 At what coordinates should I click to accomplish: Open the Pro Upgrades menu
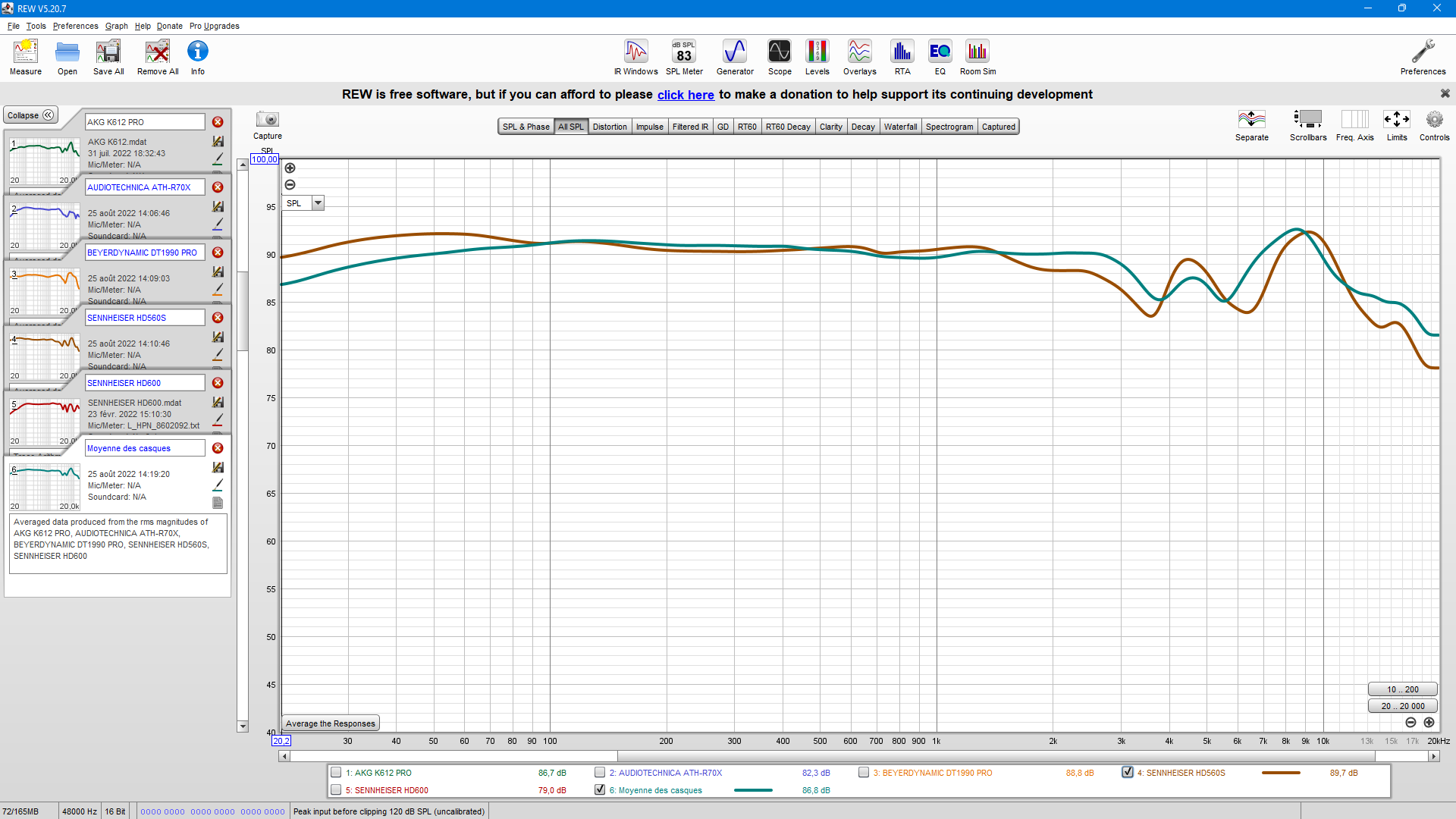215,26
